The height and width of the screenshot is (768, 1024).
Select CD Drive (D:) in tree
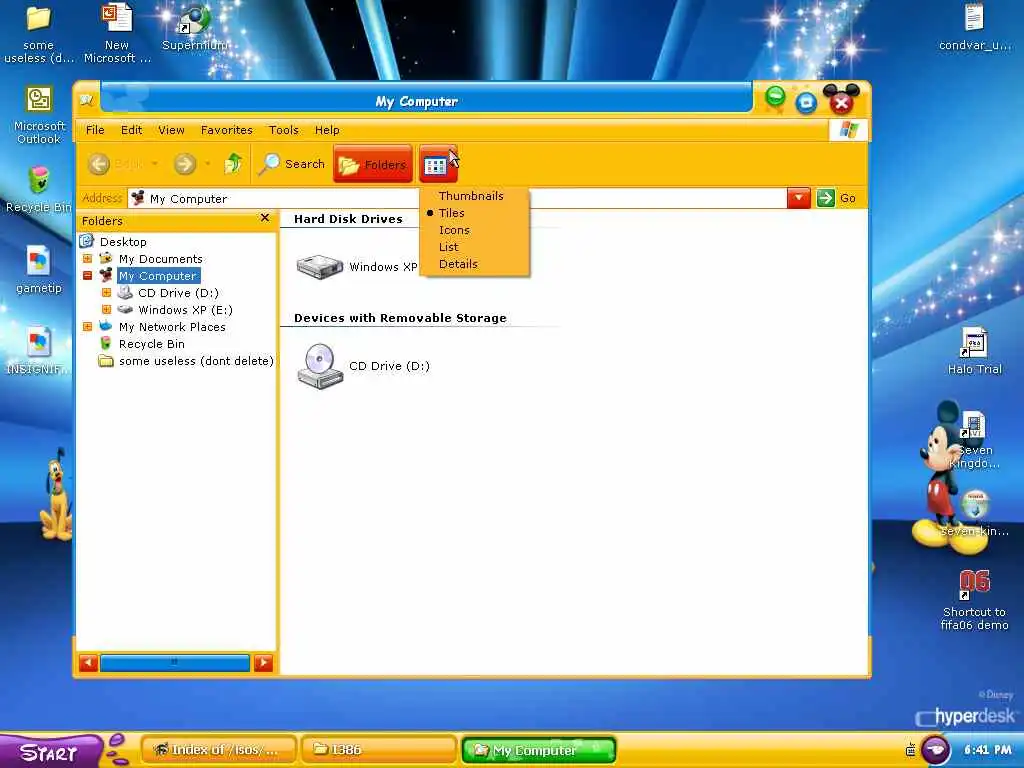point(178,293)
